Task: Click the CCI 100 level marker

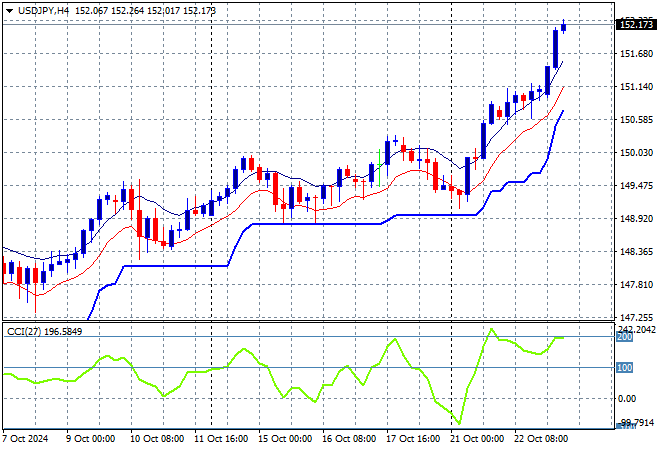Action: click(624, 368)
